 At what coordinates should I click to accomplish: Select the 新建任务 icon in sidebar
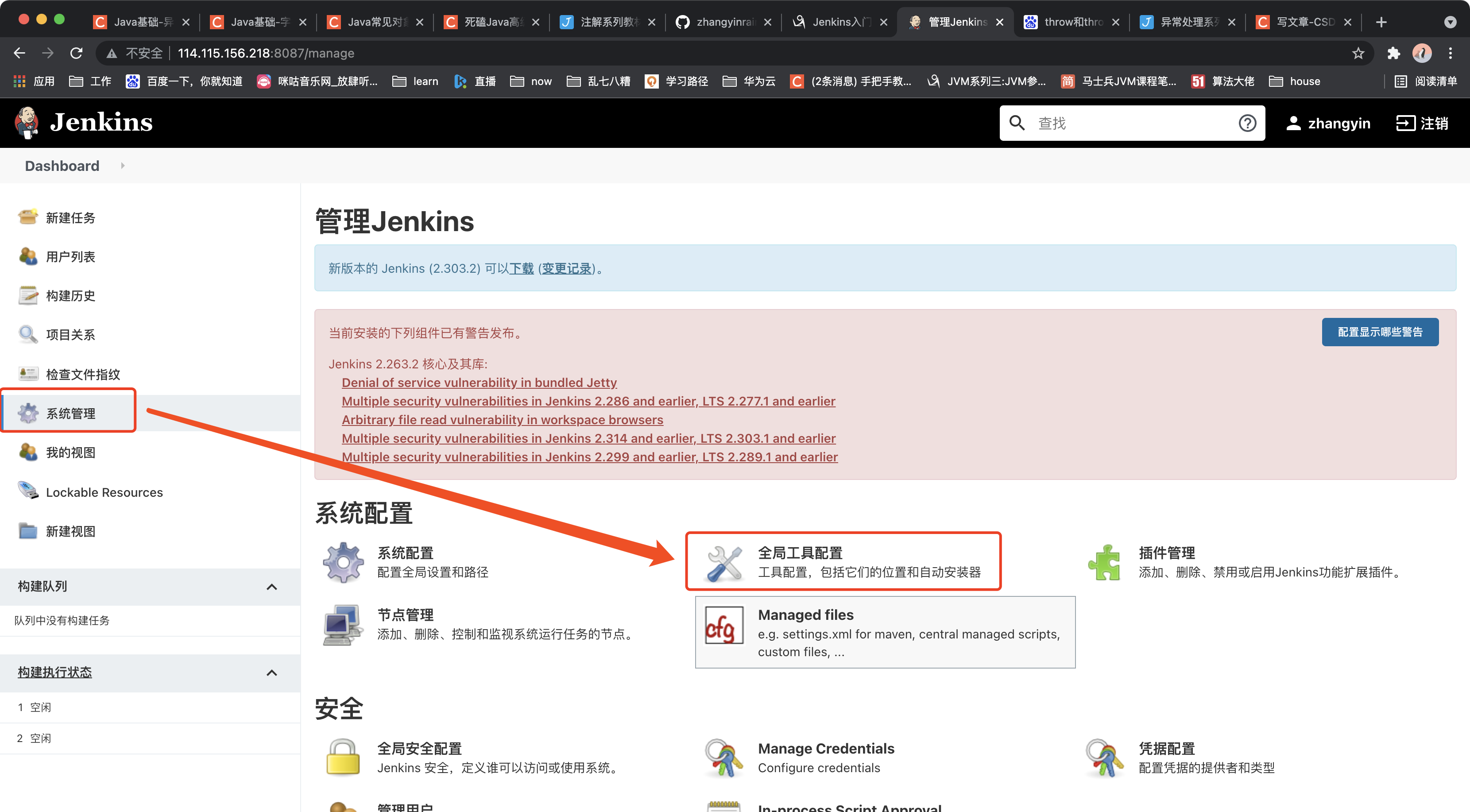click(27, 217)
